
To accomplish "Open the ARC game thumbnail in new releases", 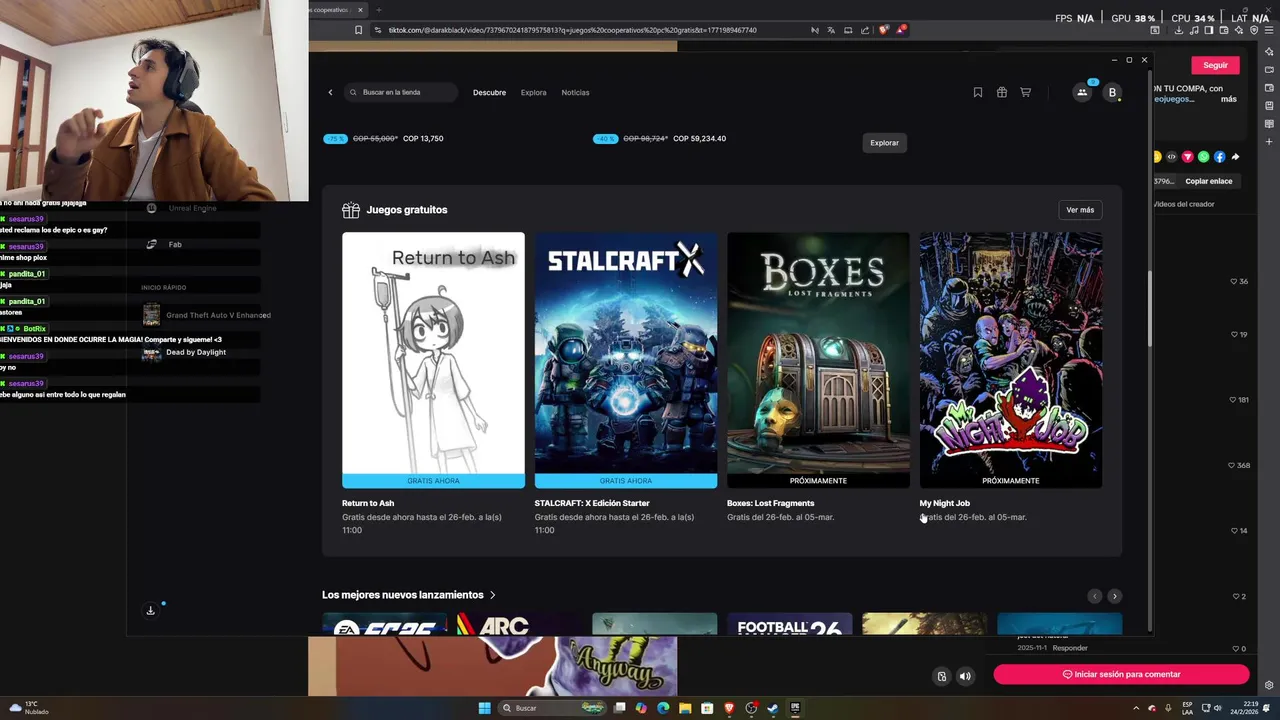I will [520, 624].
